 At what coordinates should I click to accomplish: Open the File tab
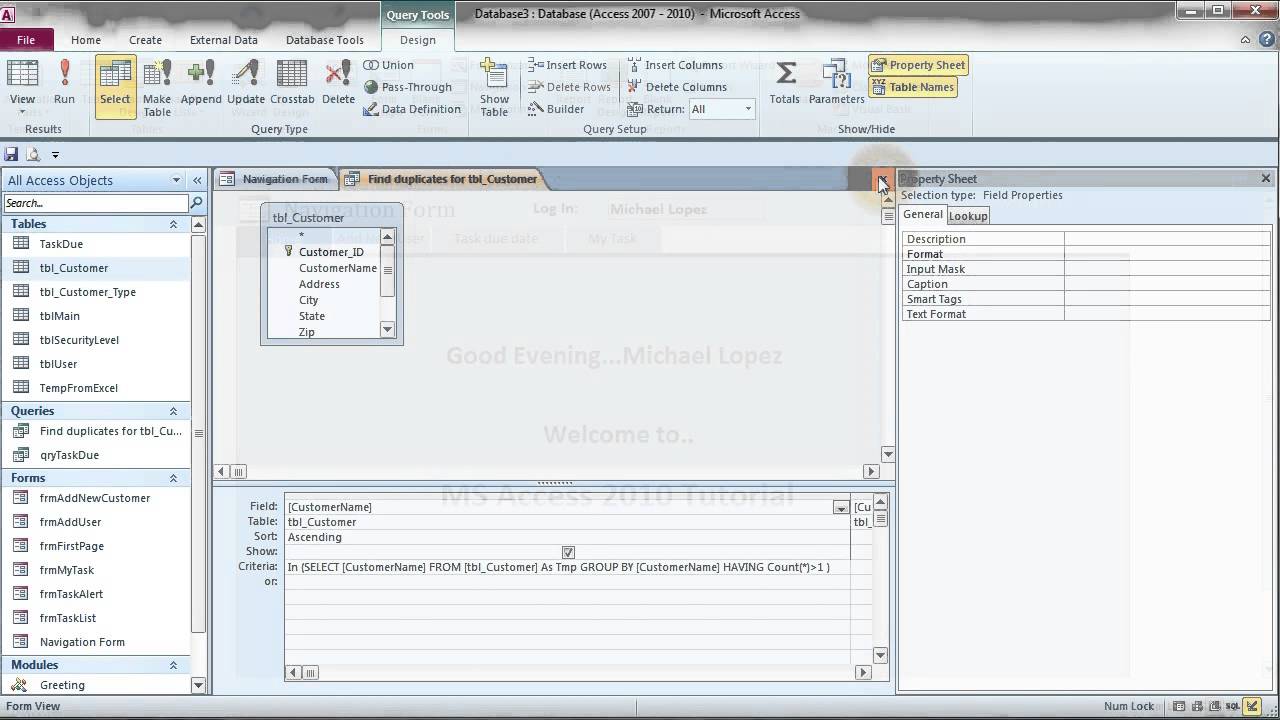[26, 40]
